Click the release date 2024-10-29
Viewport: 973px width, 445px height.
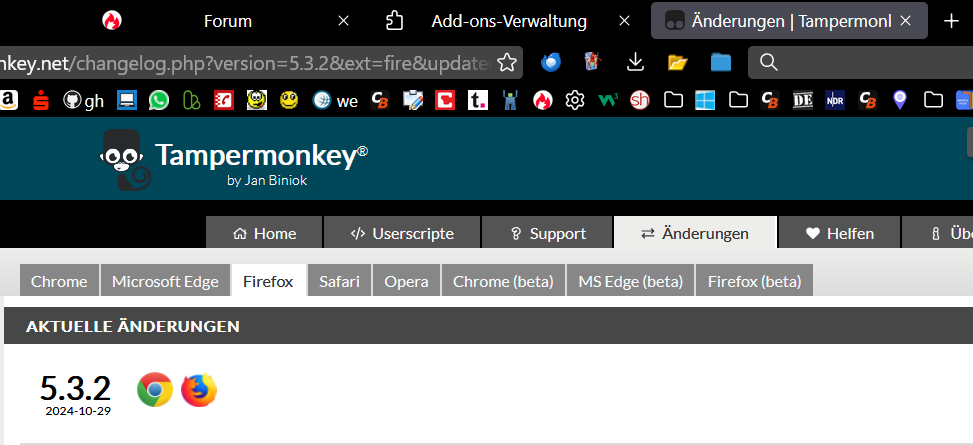click(x=78, y=411)
